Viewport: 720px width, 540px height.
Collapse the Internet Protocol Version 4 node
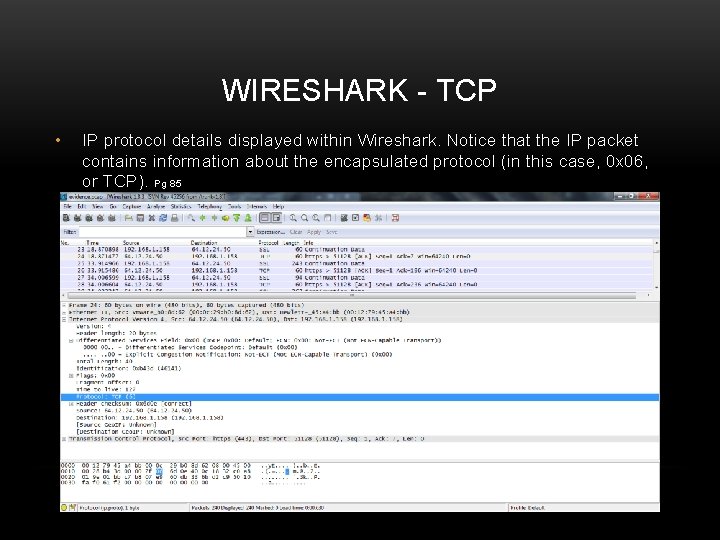(64, 319)
